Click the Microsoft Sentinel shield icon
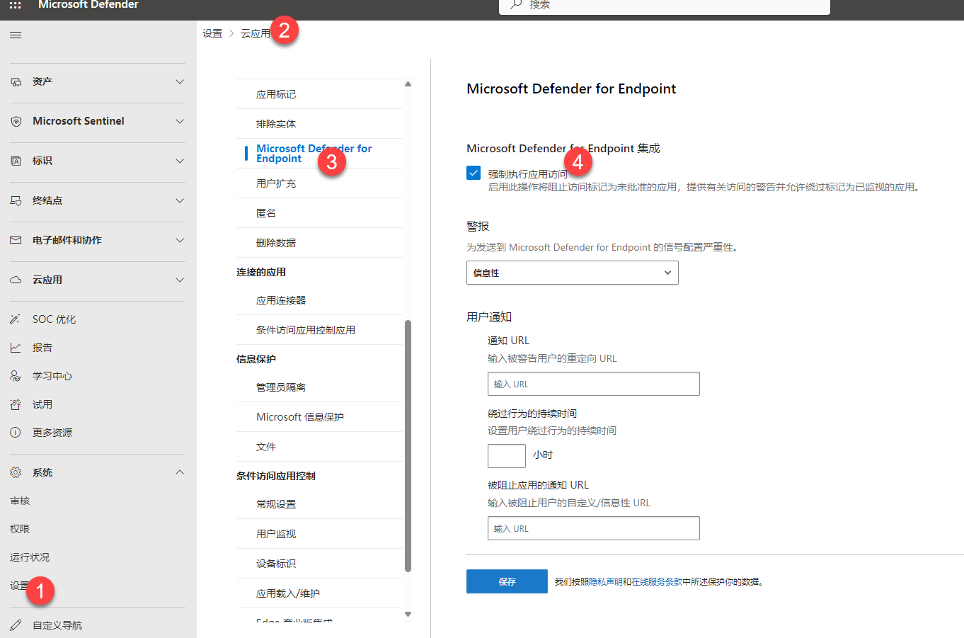Viewport: 964px width, 638px height. (x=16, y=121)
